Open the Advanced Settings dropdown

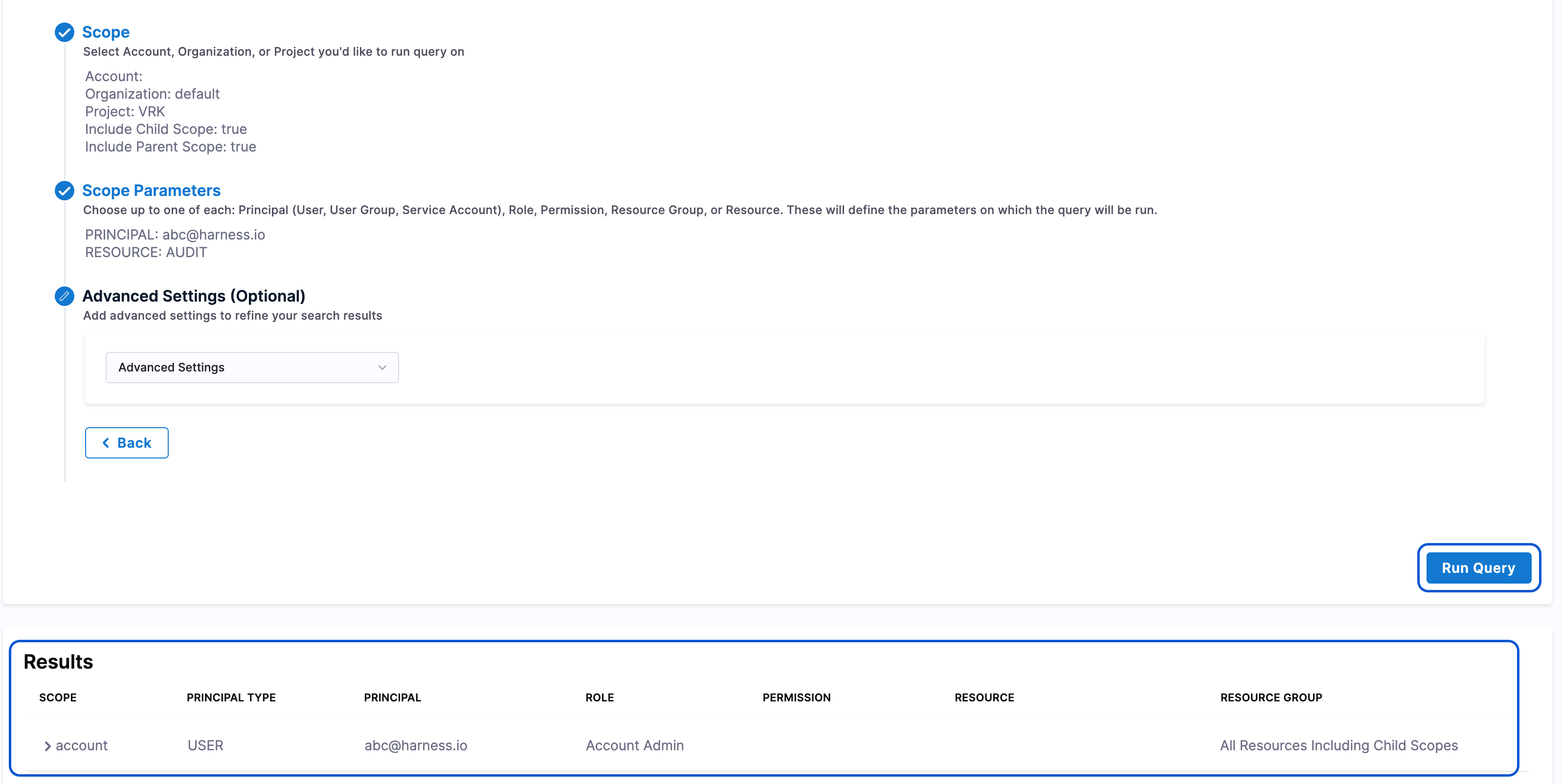[252, 368]
